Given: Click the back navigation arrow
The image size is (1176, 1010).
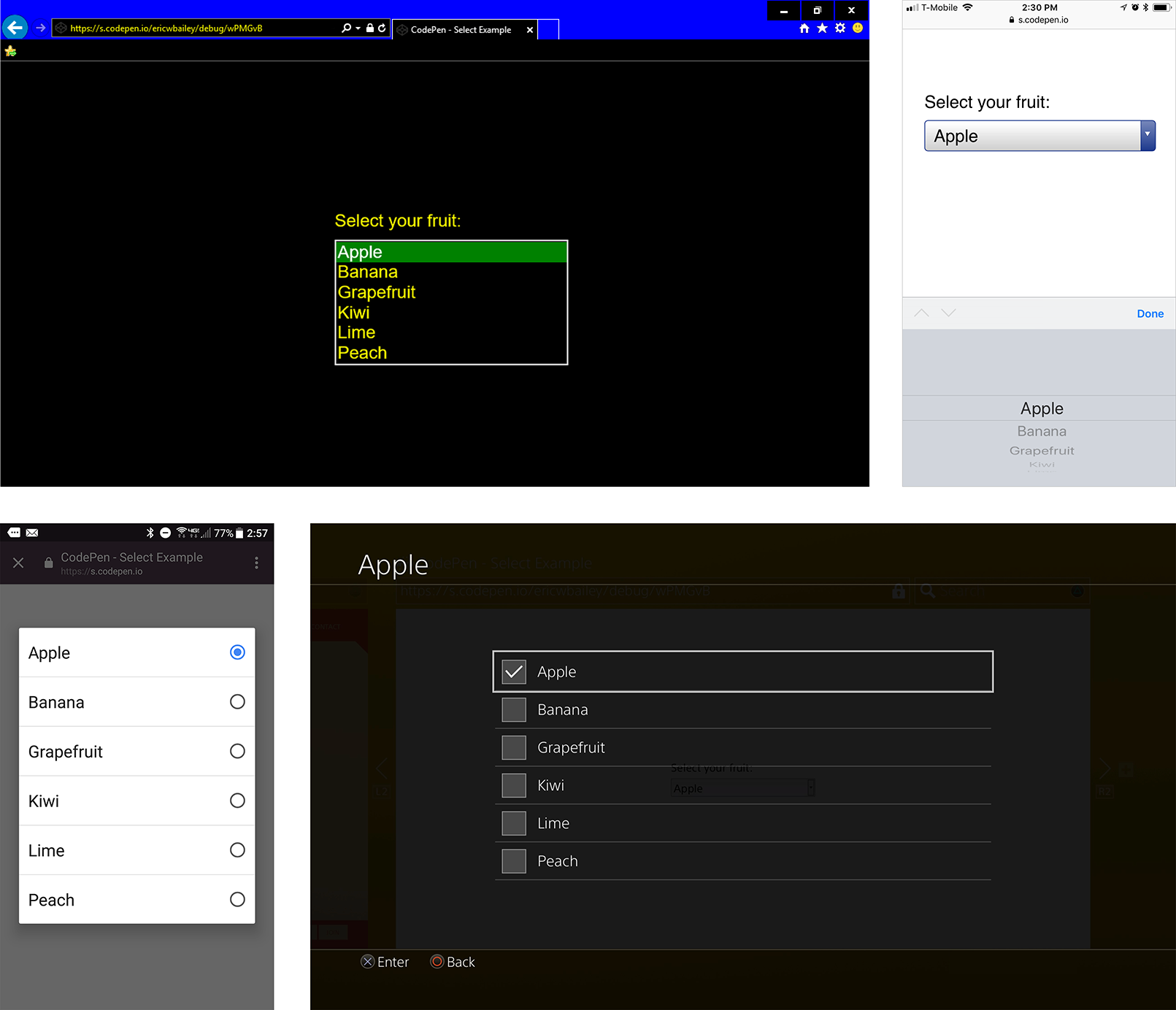Looking at the screenshot, I should pos(15,27).
